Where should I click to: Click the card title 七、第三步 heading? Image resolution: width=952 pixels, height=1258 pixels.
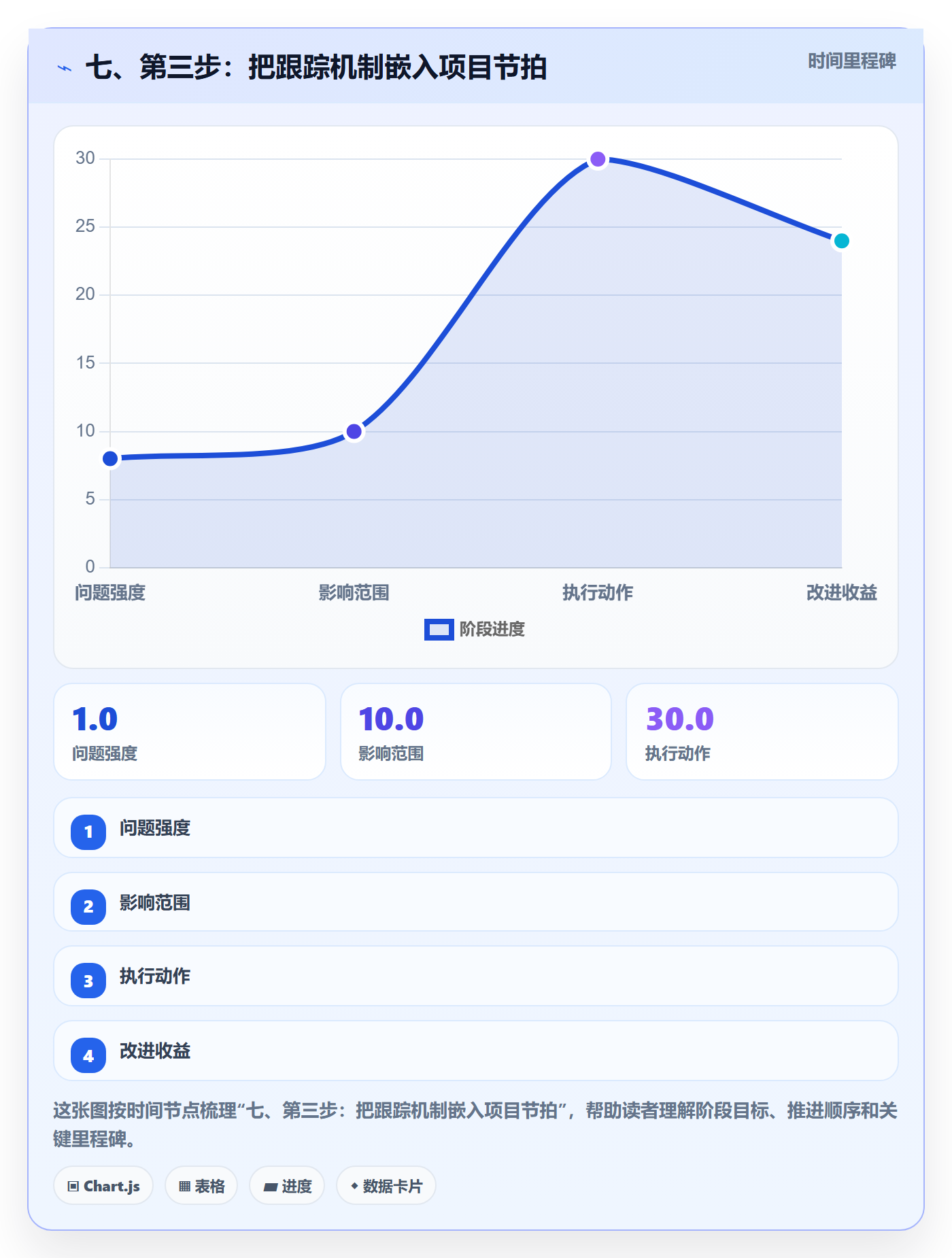tap(316, 67)
